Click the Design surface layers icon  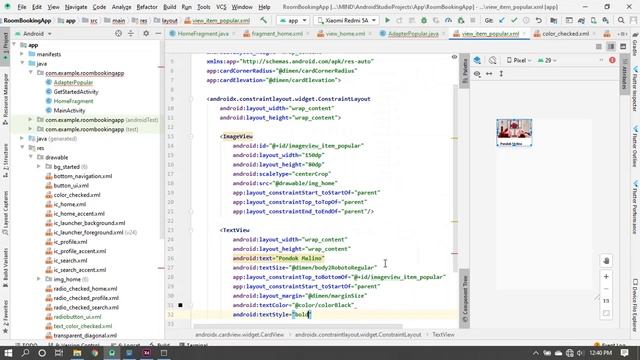(477, 60)
